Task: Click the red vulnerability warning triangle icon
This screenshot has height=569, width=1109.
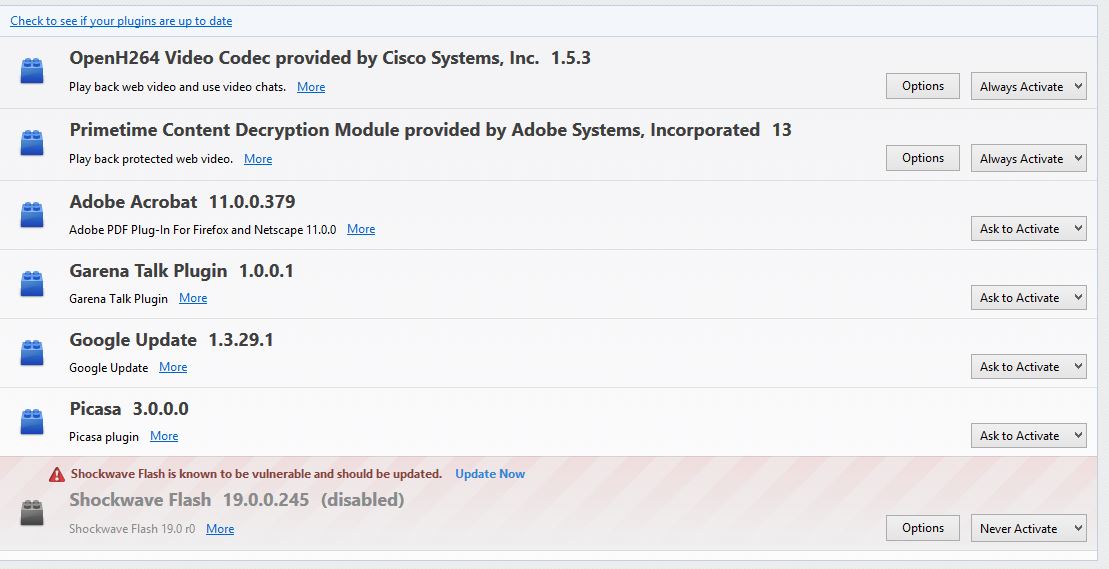Action: click(57, 474)
